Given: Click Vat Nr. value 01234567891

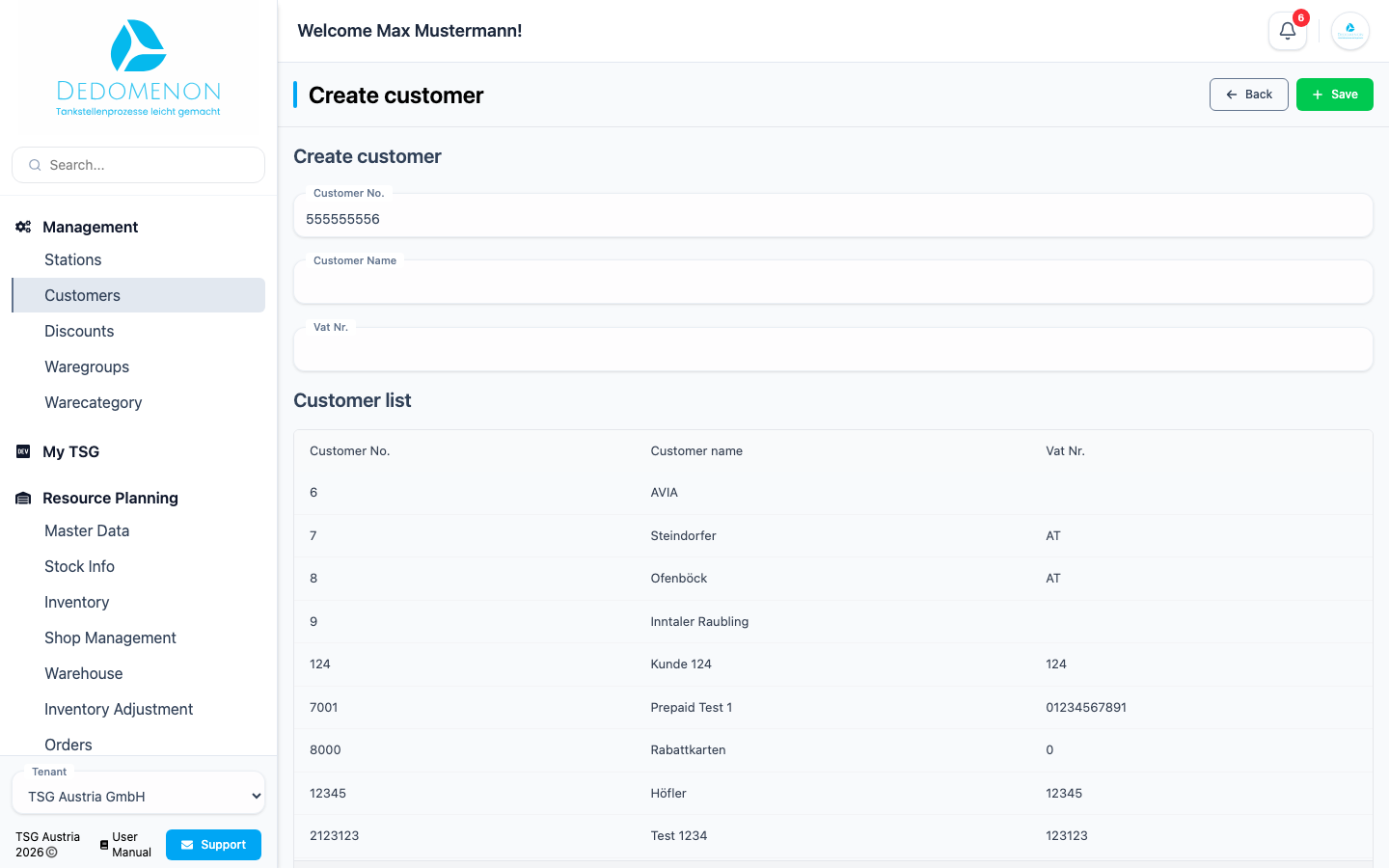Looking at the screenshot, I should click(1086, 707).
